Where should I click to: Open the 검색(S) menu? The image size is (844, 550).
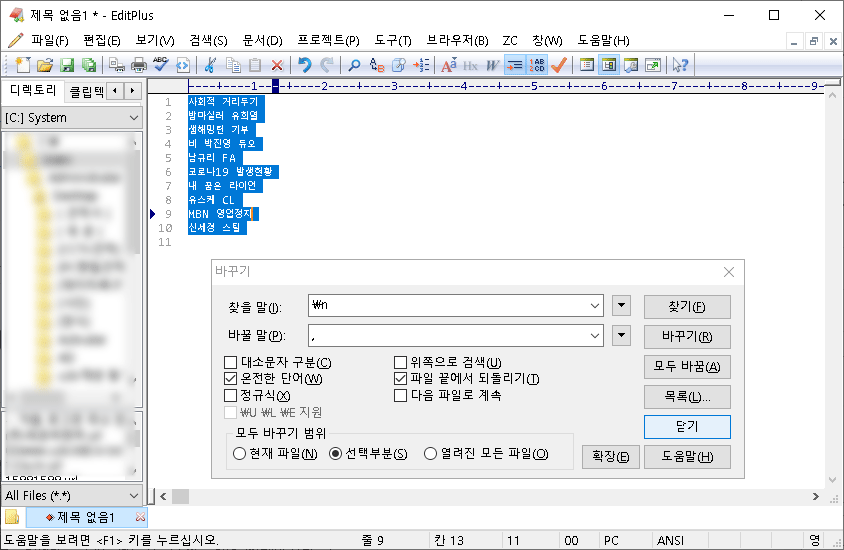(x=208, y=40)
